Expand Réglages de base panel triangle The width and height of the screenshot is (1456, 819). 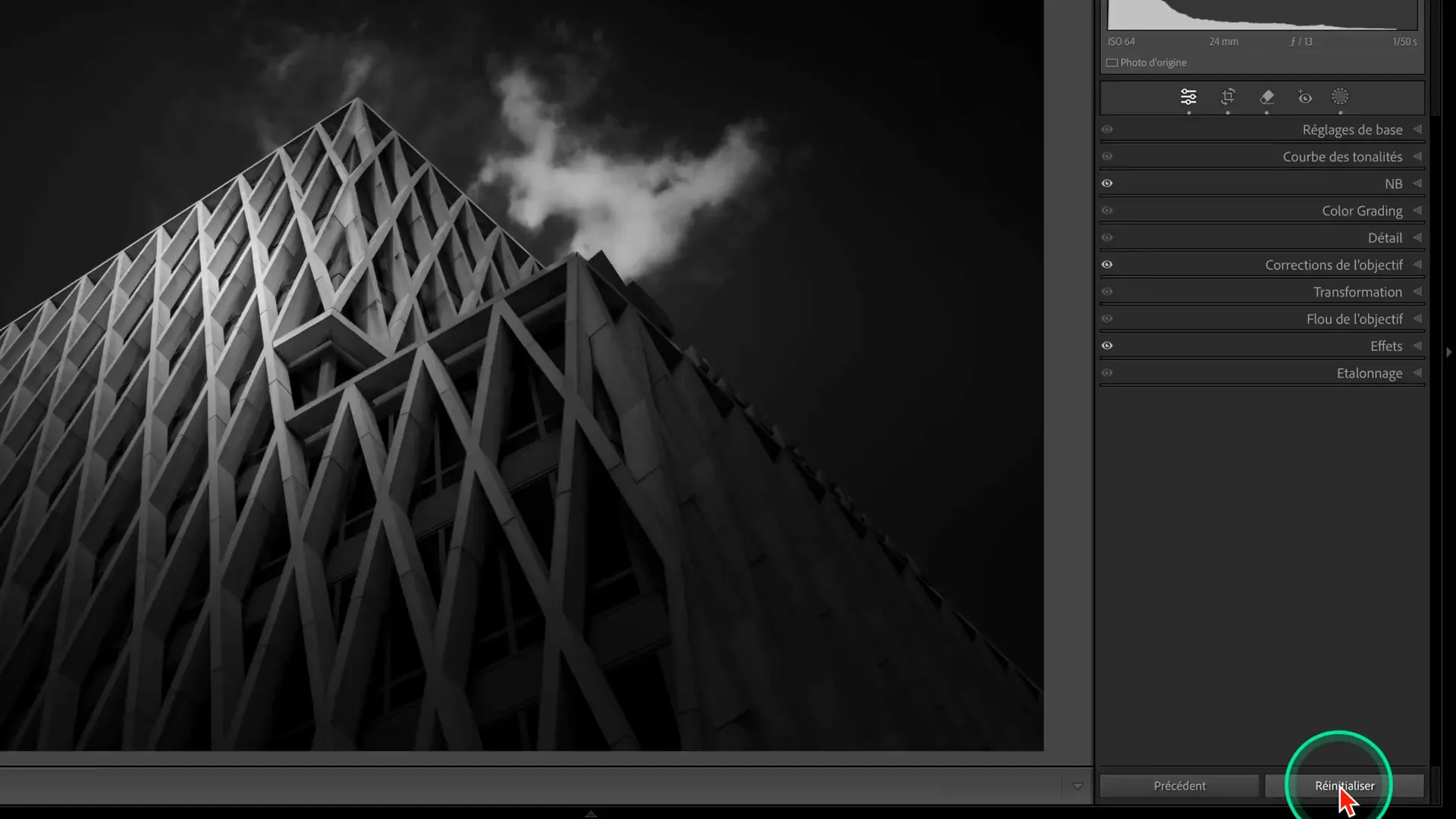pyautogui.click(x=1417, y=130)
